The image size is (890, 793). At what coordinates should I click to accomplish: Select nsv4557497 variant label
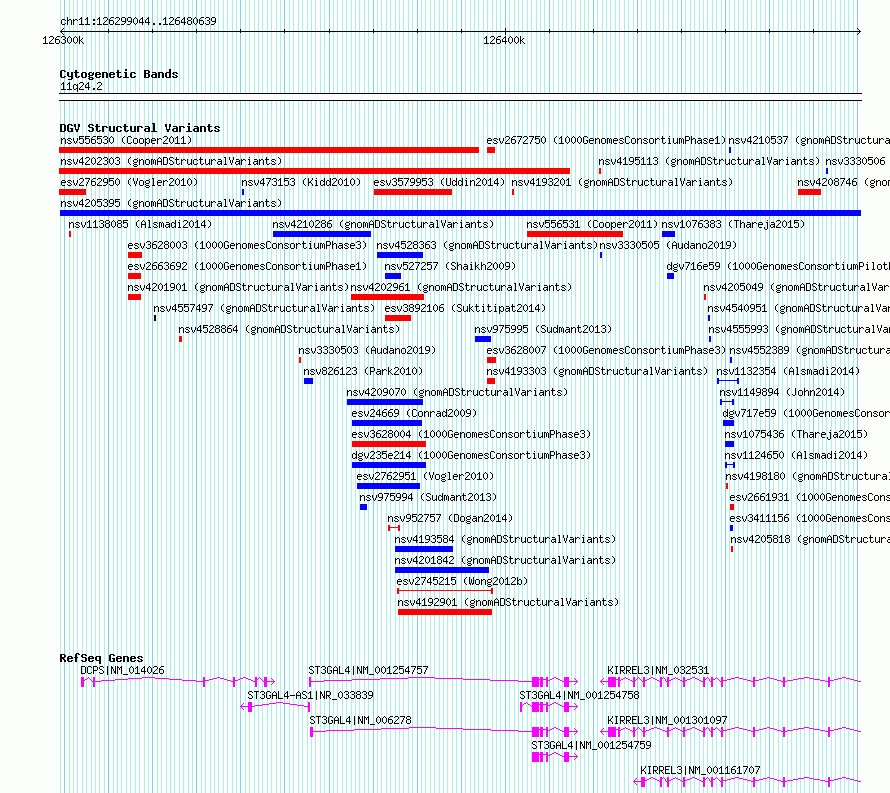coord(264,308)
